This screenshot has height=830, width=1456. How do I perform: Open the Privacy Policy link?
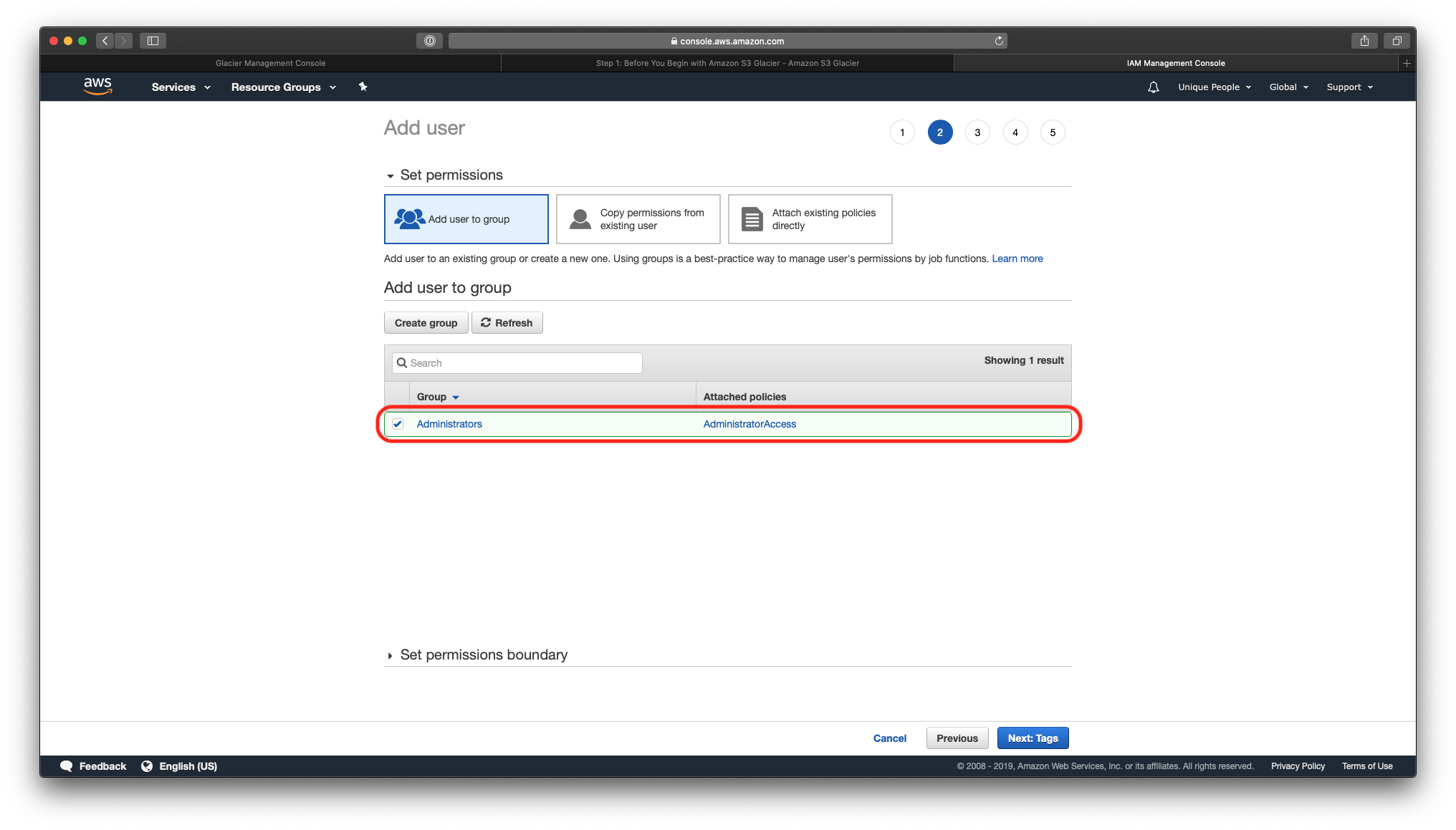(1298, 766)
